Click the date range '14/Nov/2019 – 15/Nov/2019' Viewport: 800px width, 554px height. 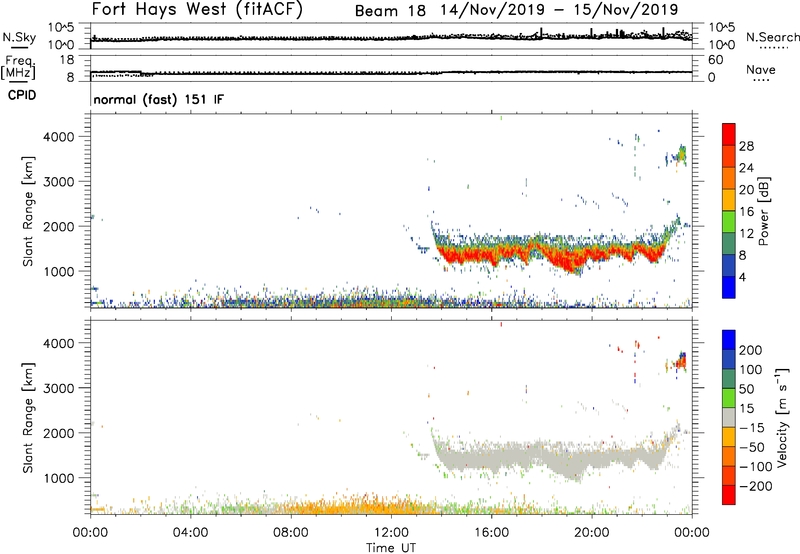pos(560,10)
